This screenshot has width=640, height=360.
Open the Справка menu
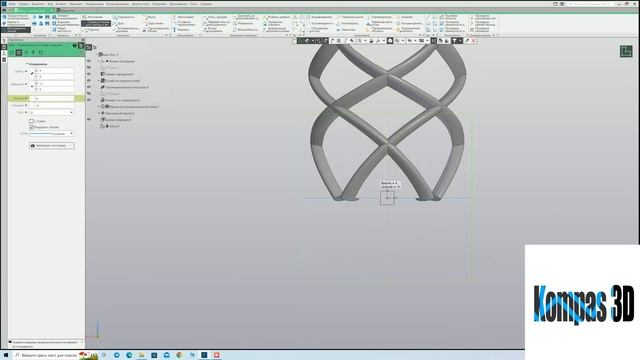point(206,4)
